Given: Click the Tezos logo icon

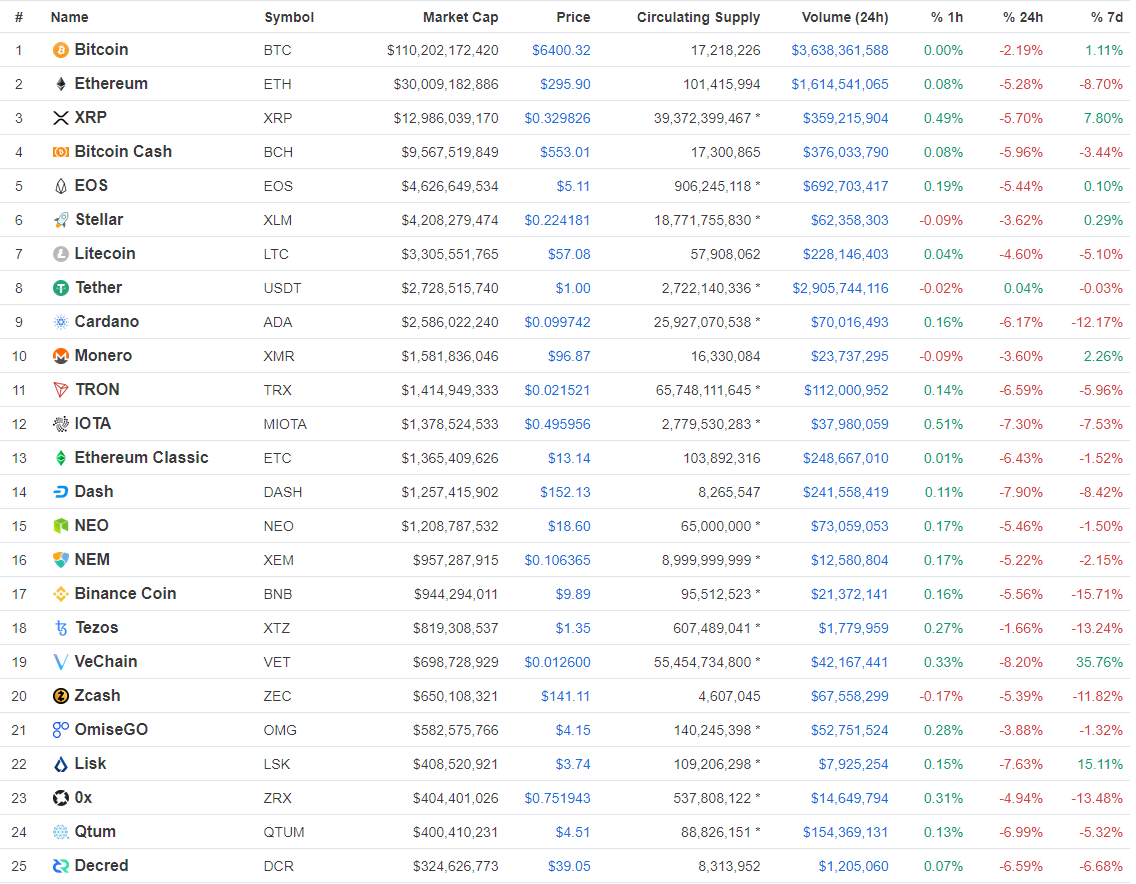Looking at the screenshot, I should coord(61,628).
